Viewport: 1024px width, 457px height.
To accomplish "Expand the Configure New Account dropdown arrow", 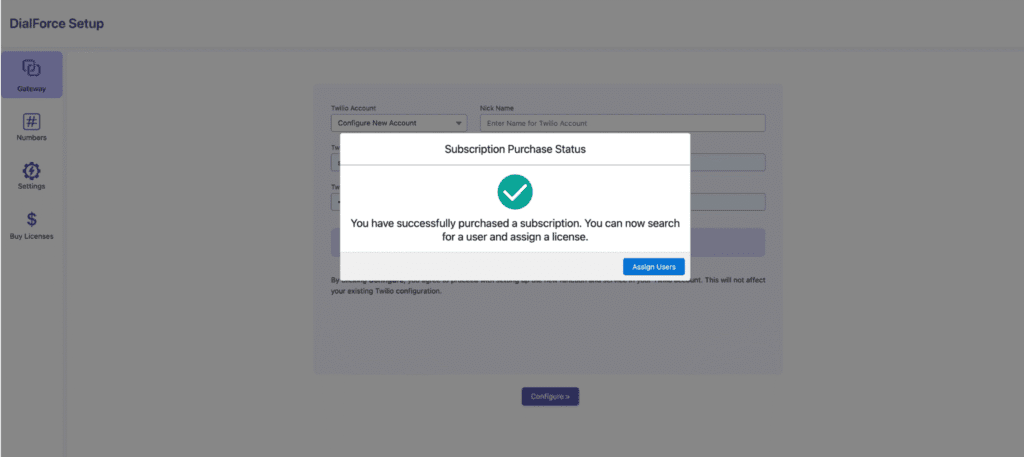I will (459, 123).
